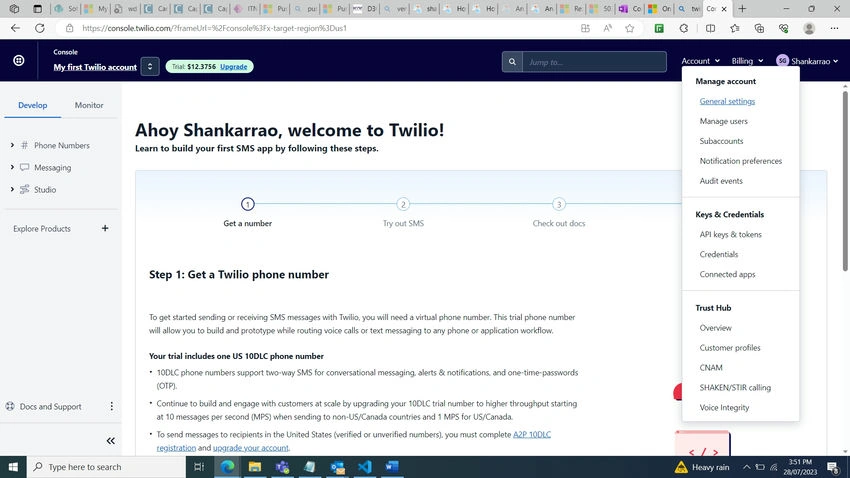Open the Shankarrao user menu
Image resolution: width=850 pixels, height=478 pixels.
pyautogui.click(x=807, y=61)
